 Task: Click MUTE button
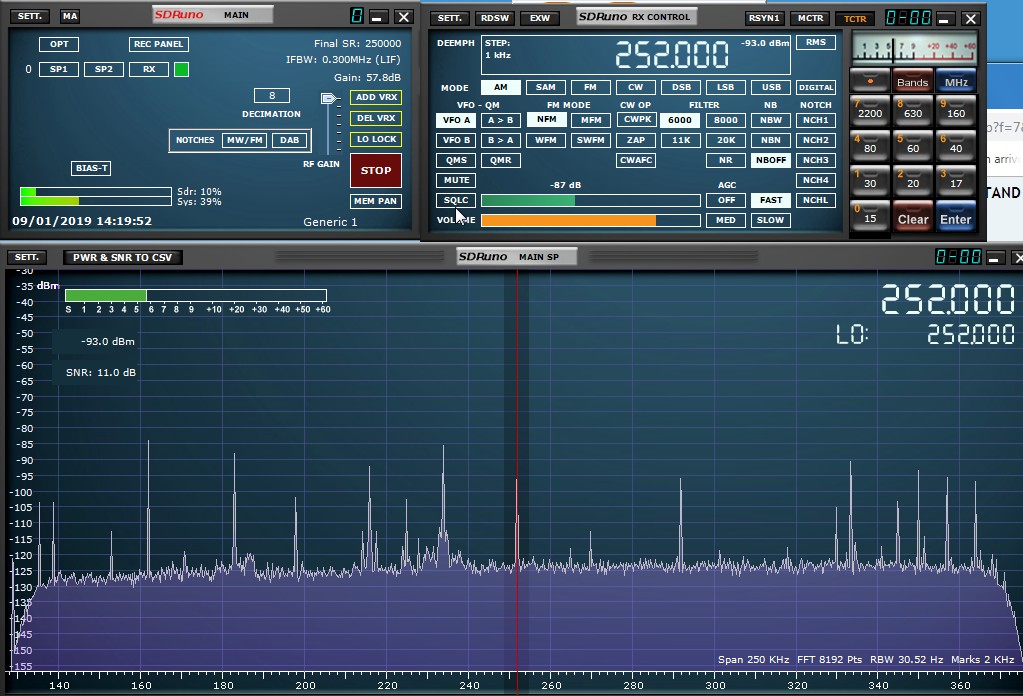click(x=456, y=180)
